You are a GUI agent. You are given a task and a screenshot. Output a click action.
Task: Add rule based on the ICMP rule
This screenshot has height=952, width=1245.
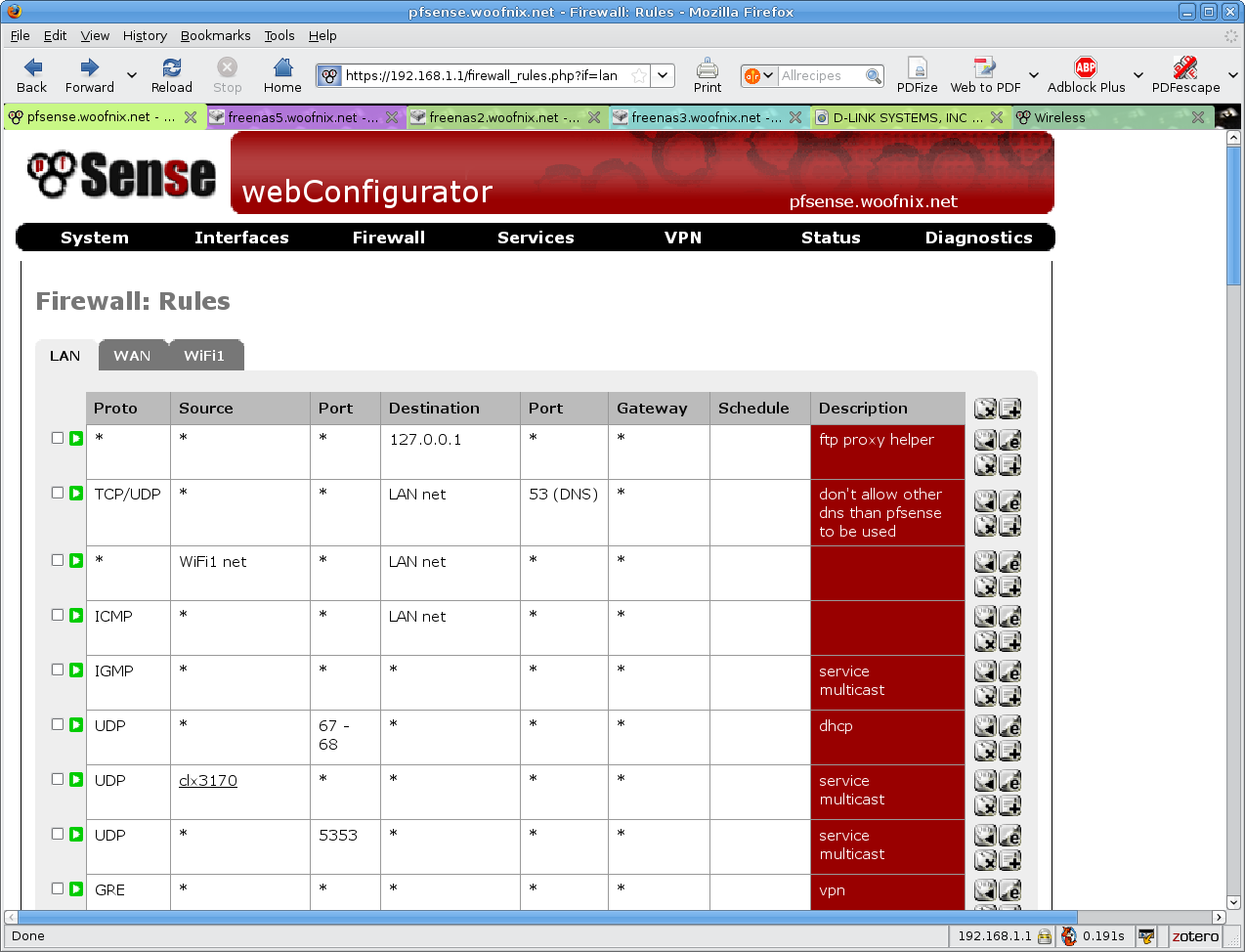tap(1009, 640)
